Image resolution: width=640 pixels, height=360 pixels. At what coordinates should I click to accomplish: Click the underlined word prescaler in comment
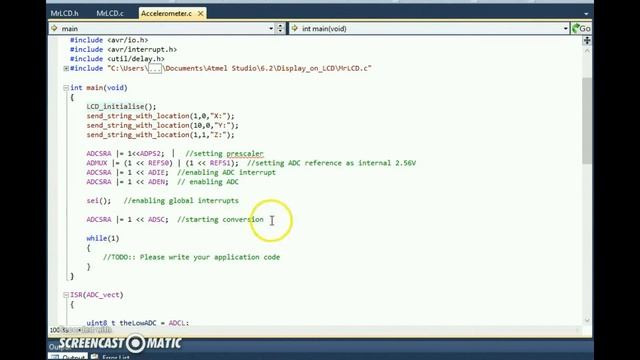(x=245, y=153)
